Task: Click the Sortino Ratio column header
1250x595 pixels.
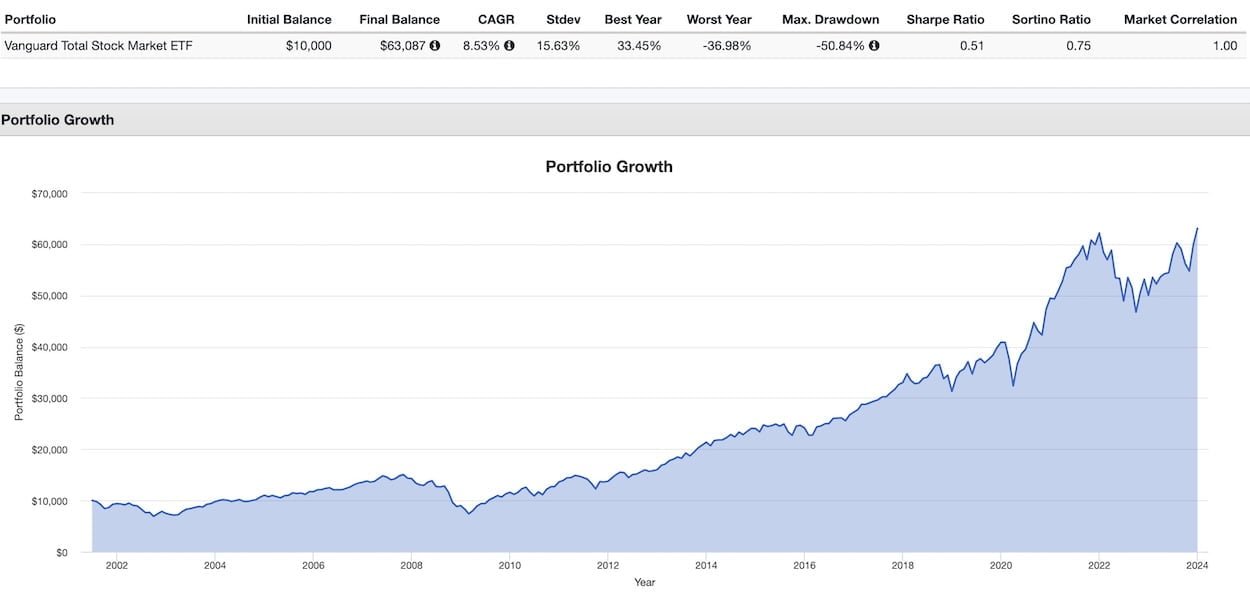Action: tap(1051, 19)
